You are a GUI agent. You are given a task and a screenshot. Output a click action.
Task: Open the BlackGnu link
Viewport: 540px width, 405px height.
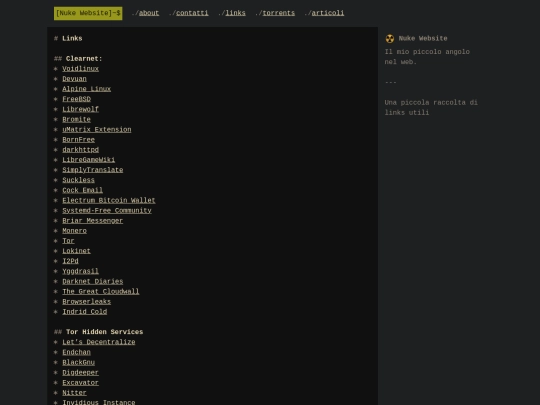pyautogui.click(x=79, y=362)
